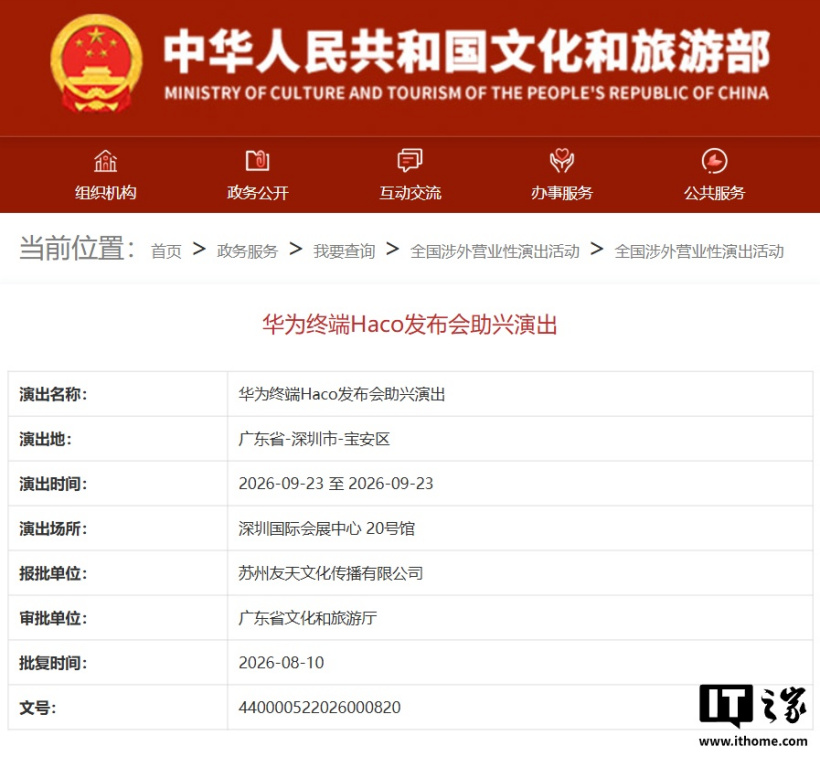Image resolution: width=820 pixels, height=757 pixels.
Task: Click the 中华人民共和国文化和旅游部 site title
Action: [x=466, y=51]
